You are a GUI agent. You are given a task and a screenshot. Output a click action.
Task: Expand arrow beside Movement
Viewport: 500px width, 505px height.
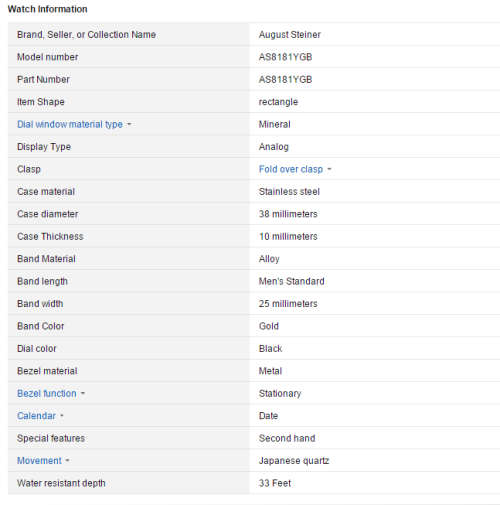pos(67,461)
